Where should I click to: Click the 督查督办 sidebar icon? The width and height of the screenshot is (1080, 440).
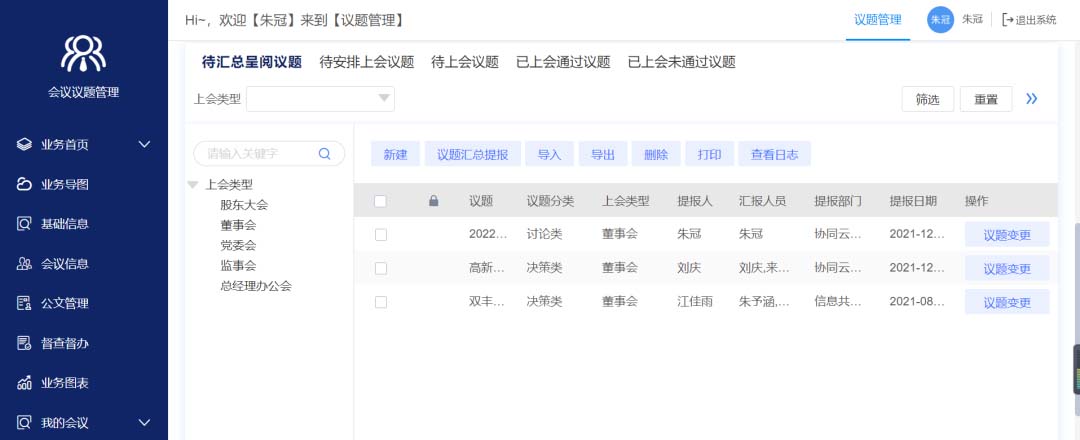point(25,344)
